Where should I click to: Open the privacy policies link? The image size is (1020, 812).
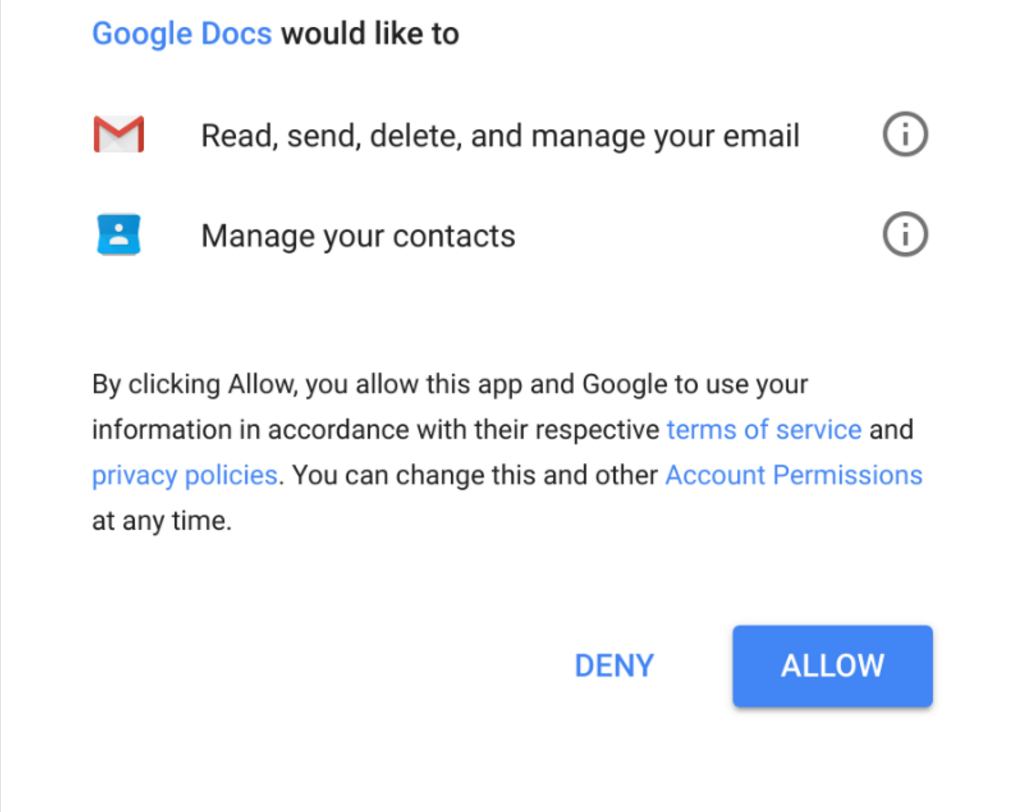pyautogui.click(x=184, y=475)
